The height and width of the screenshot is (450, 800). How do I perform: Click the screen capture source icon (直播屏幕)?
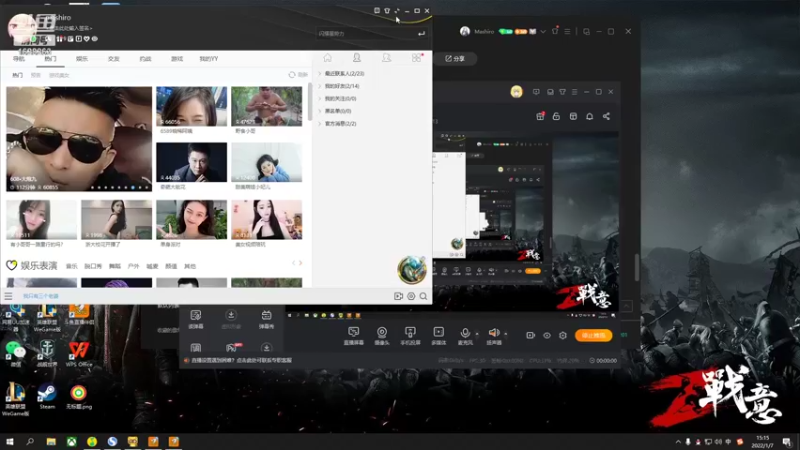pyautogui.click(x=354, y=336)
